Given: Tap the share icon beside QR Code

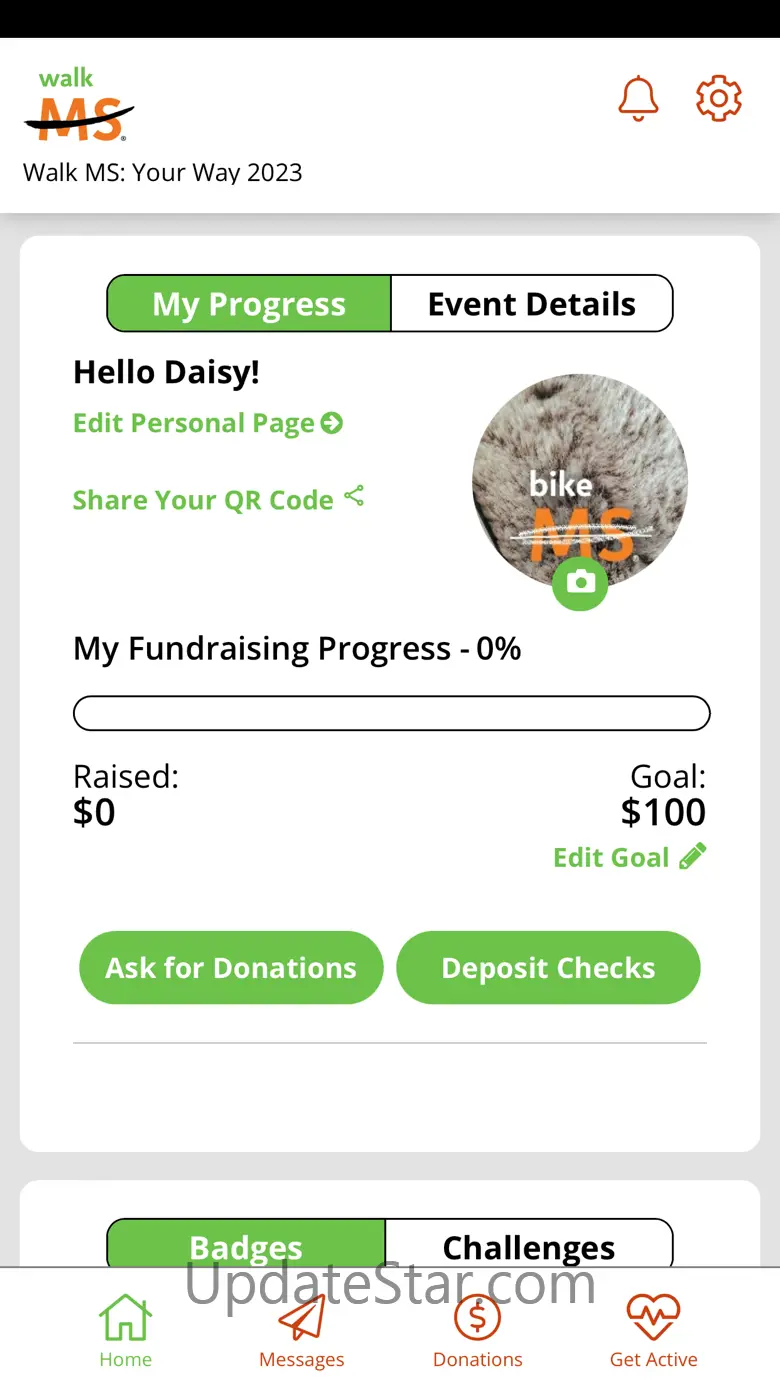Looking at the screenshot, I should pyautogui.click(x=354, y=496).
